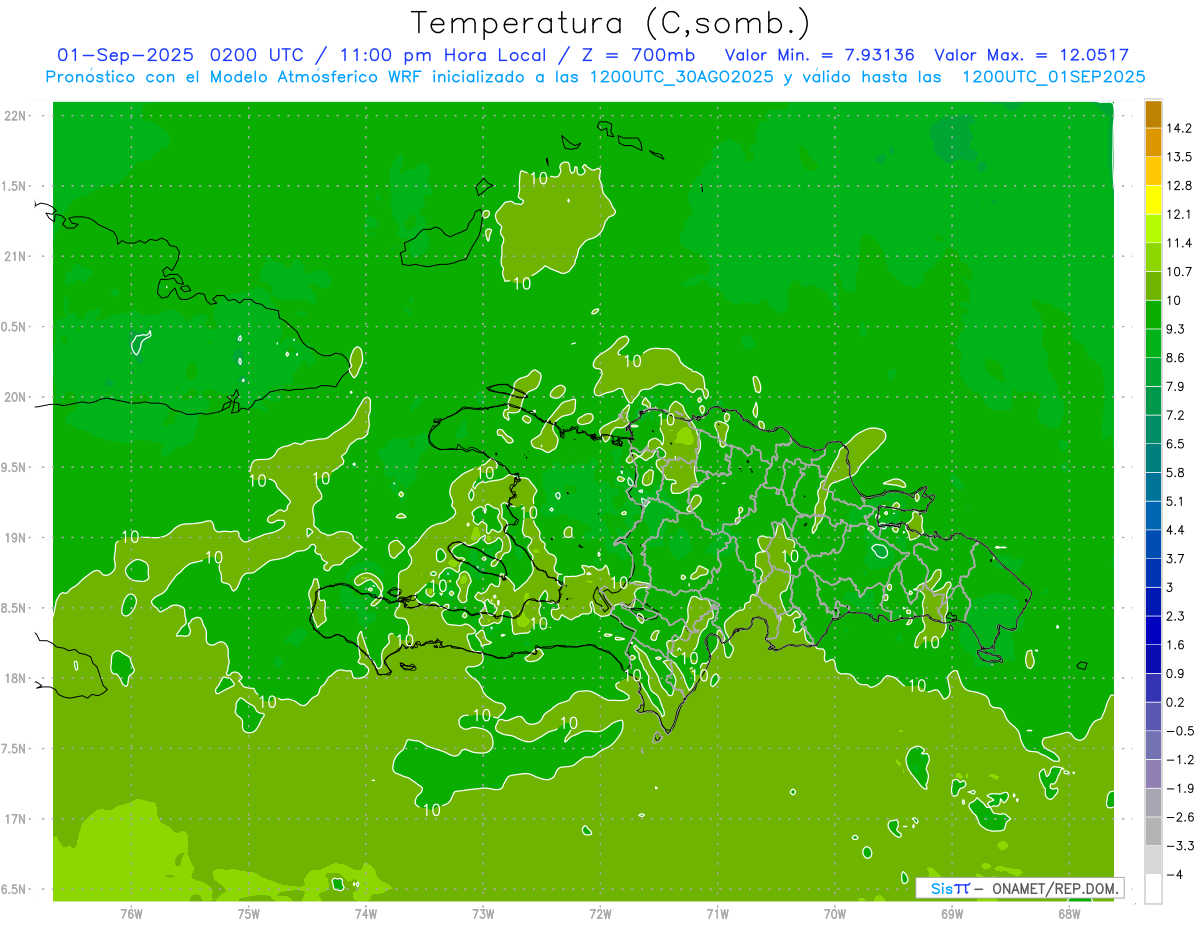The width and height of the screenshot is (1200, 927).
Task: Click the '-0.5' color scale value
Action: tap(1180, 731)
